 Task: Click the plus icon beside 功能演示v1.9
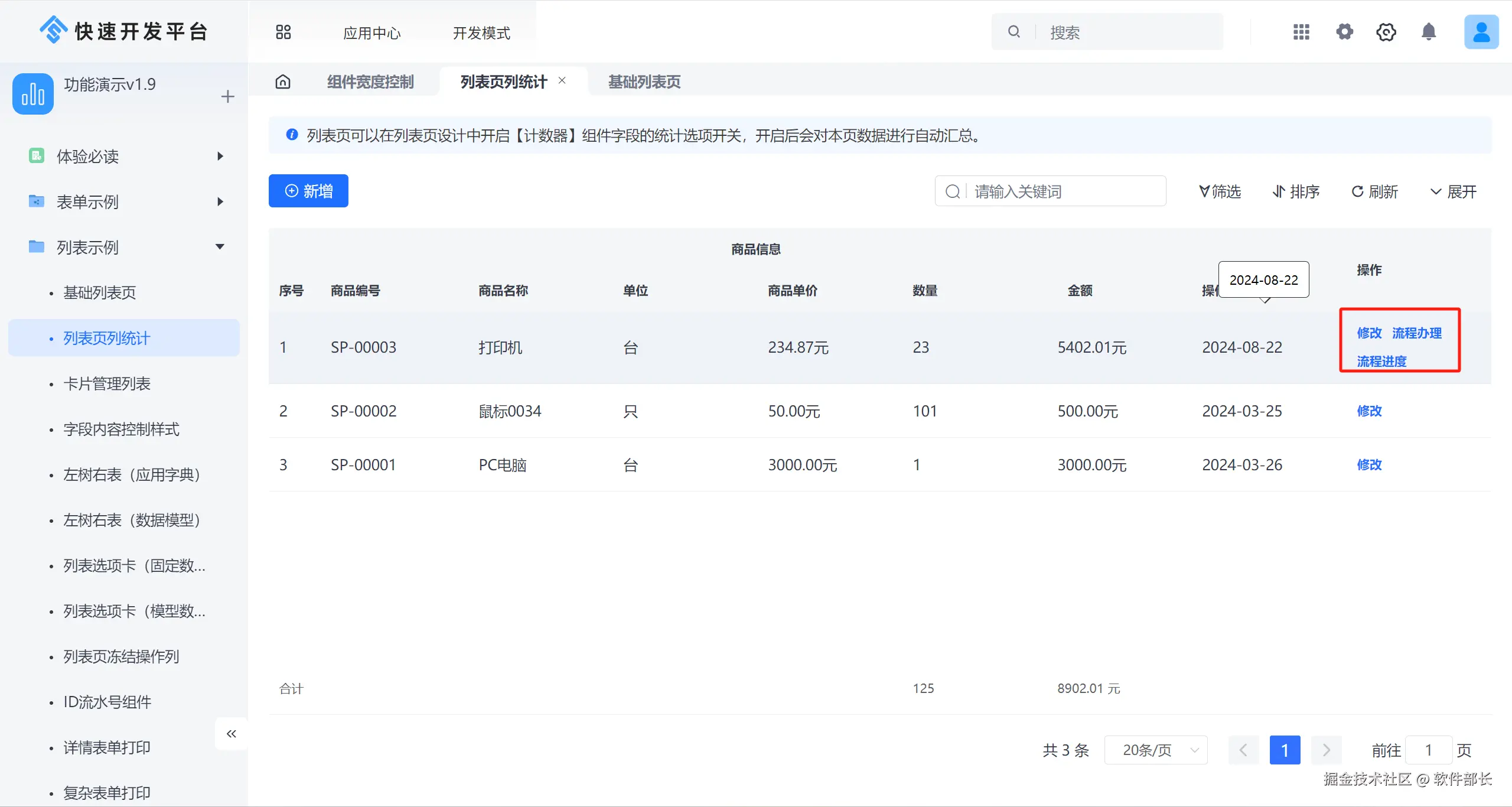pos(227,96)
